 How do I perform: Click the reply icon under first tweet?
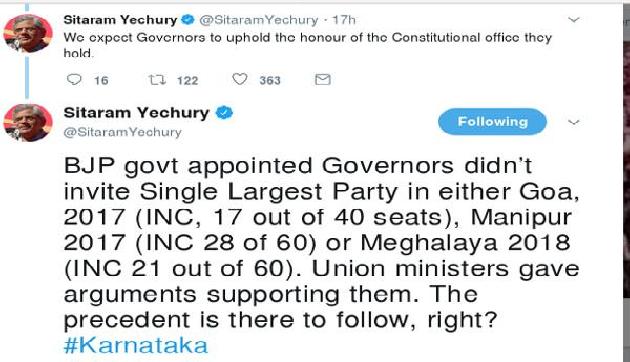(74, 79)
